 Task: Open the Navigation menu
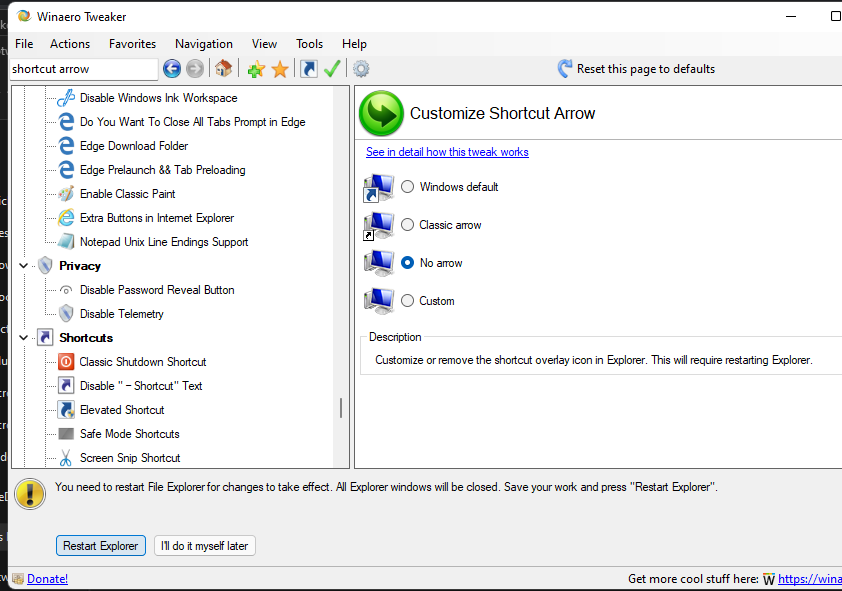click(x=203, y=44)
